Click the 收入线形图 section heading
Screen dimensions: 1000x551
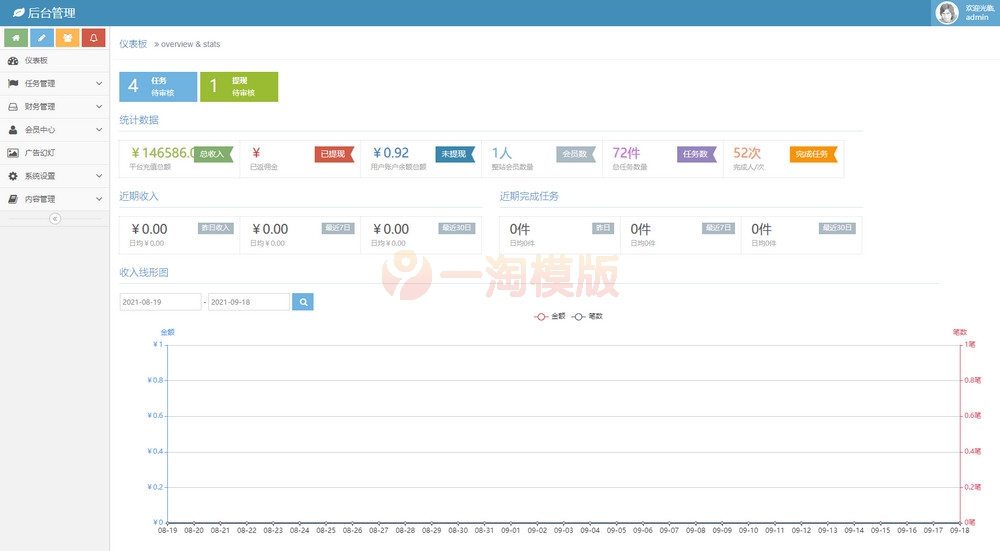(x=144, y=272)
